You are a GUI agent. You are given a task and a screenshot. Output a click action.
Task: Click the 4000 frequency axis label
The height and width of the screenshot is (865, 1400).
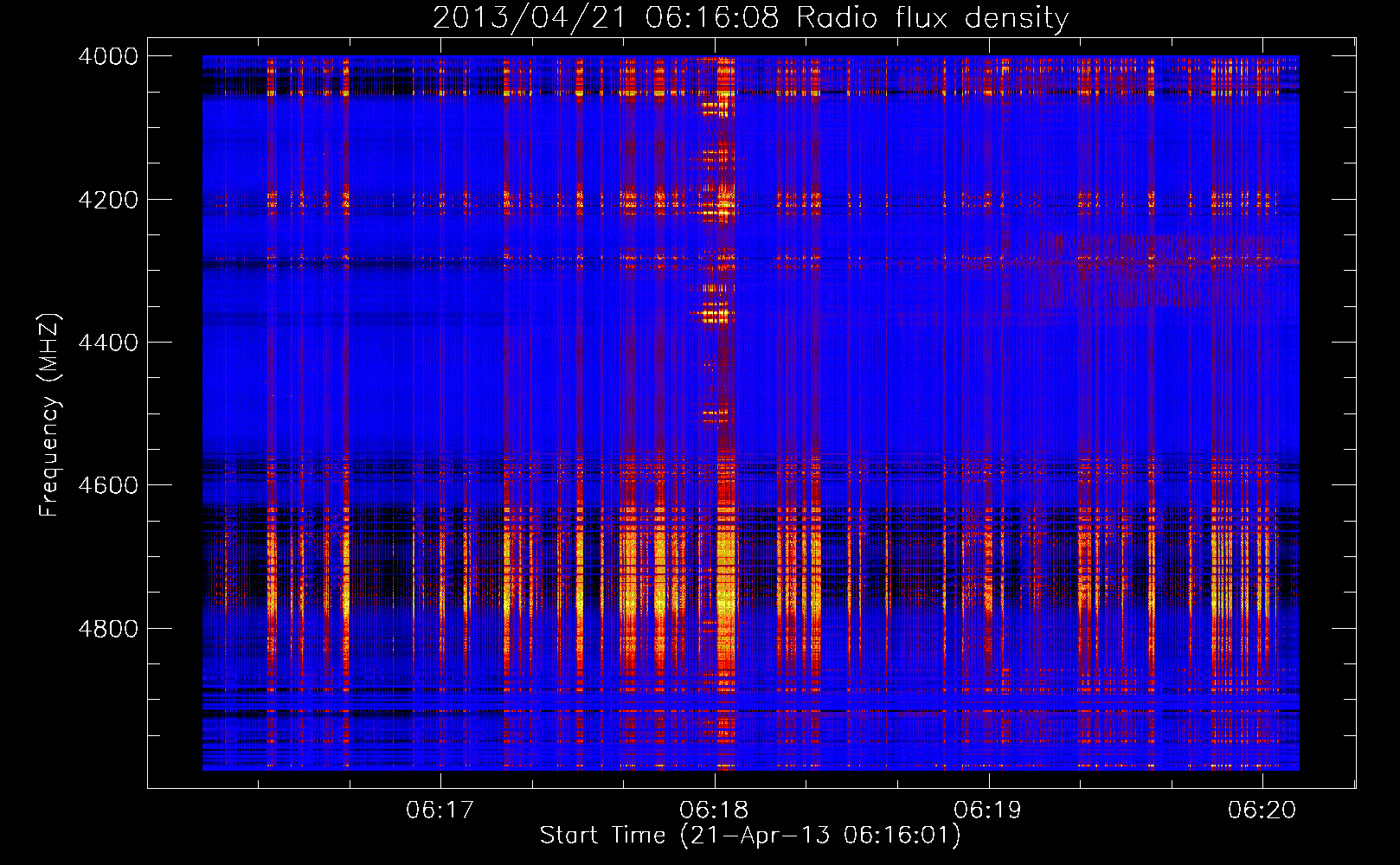[x=108, y=56]
